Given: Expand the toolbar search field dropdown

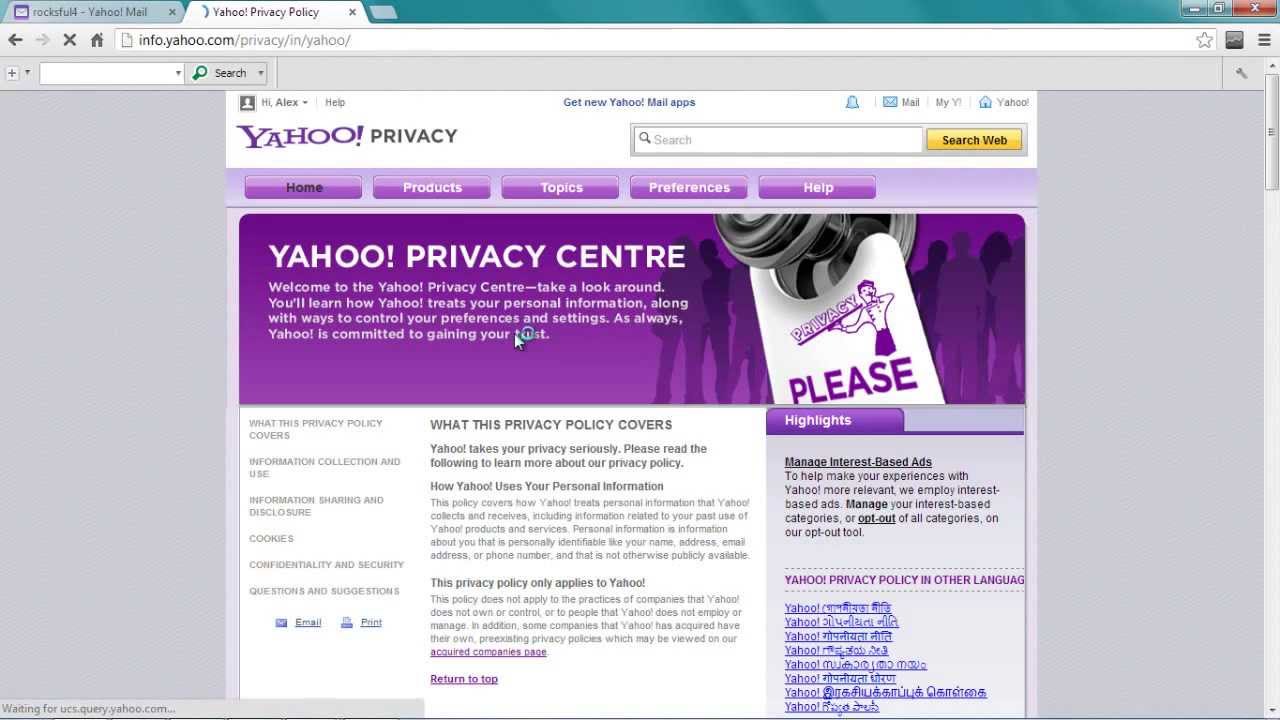Looking at the screenshot, I should click(178, 73).
